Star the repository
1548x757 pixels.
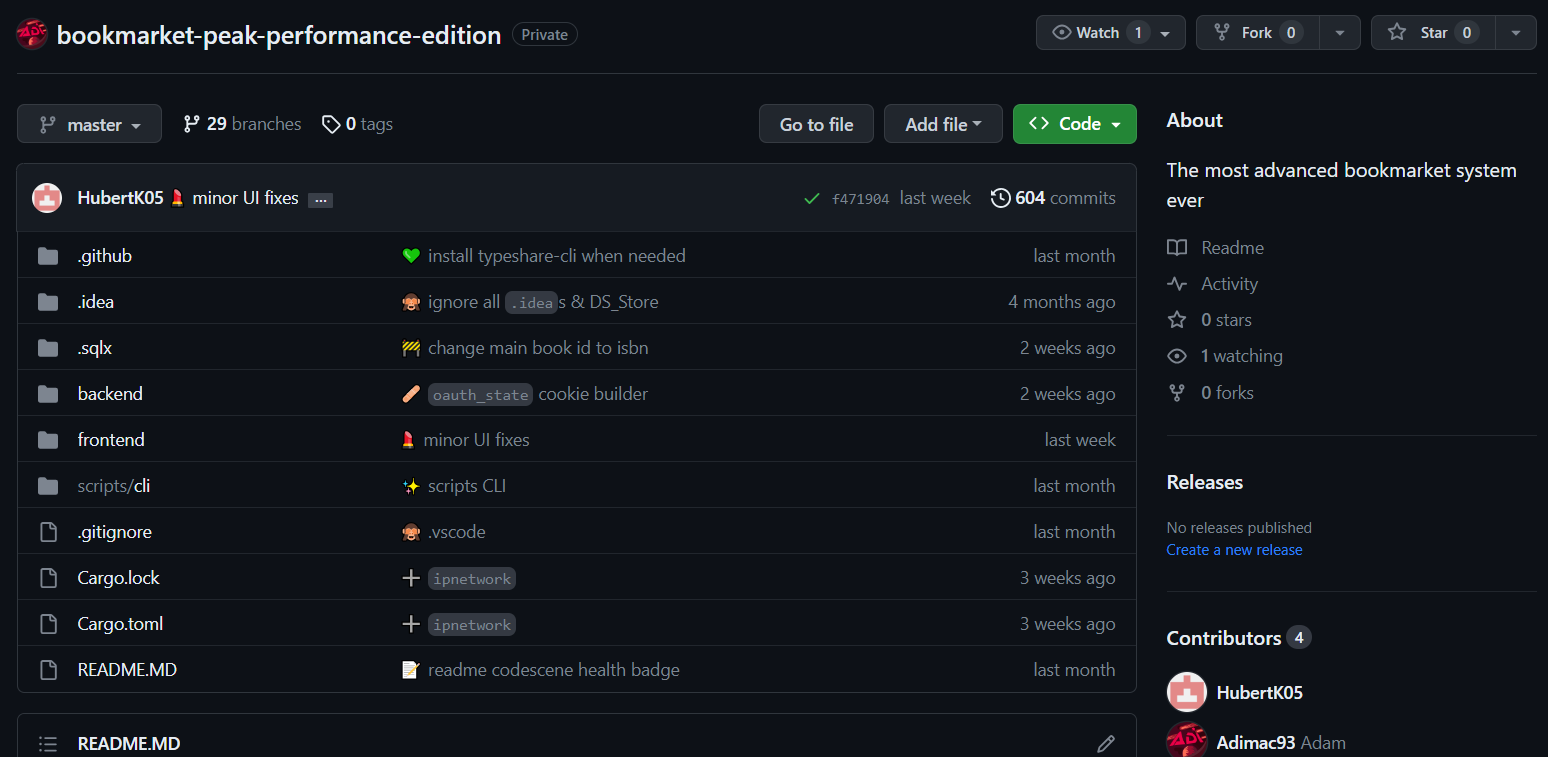[x=1433, y=33]
